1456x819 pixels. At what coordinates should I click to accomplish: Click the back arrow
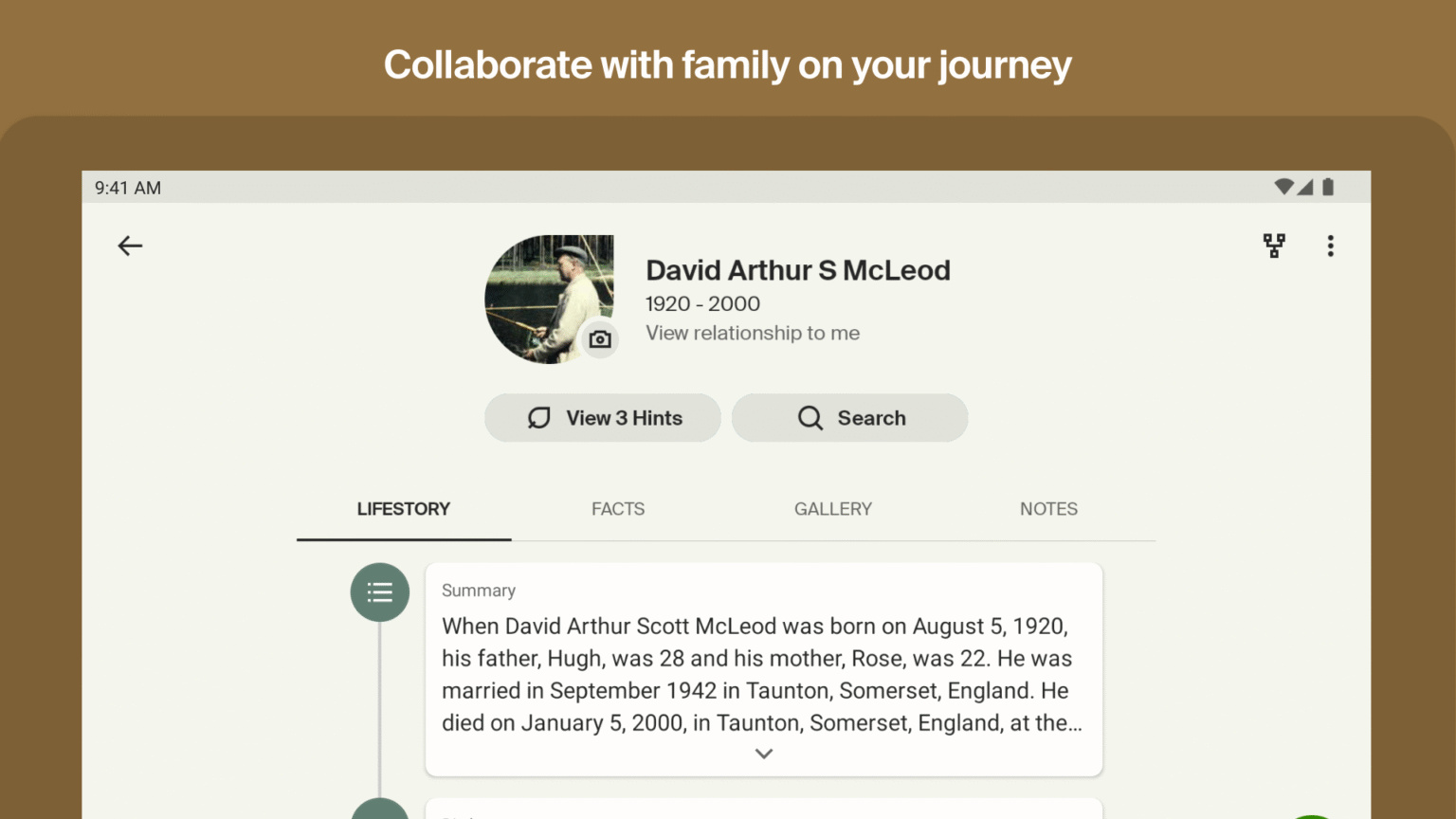click(x=130, y=246)
